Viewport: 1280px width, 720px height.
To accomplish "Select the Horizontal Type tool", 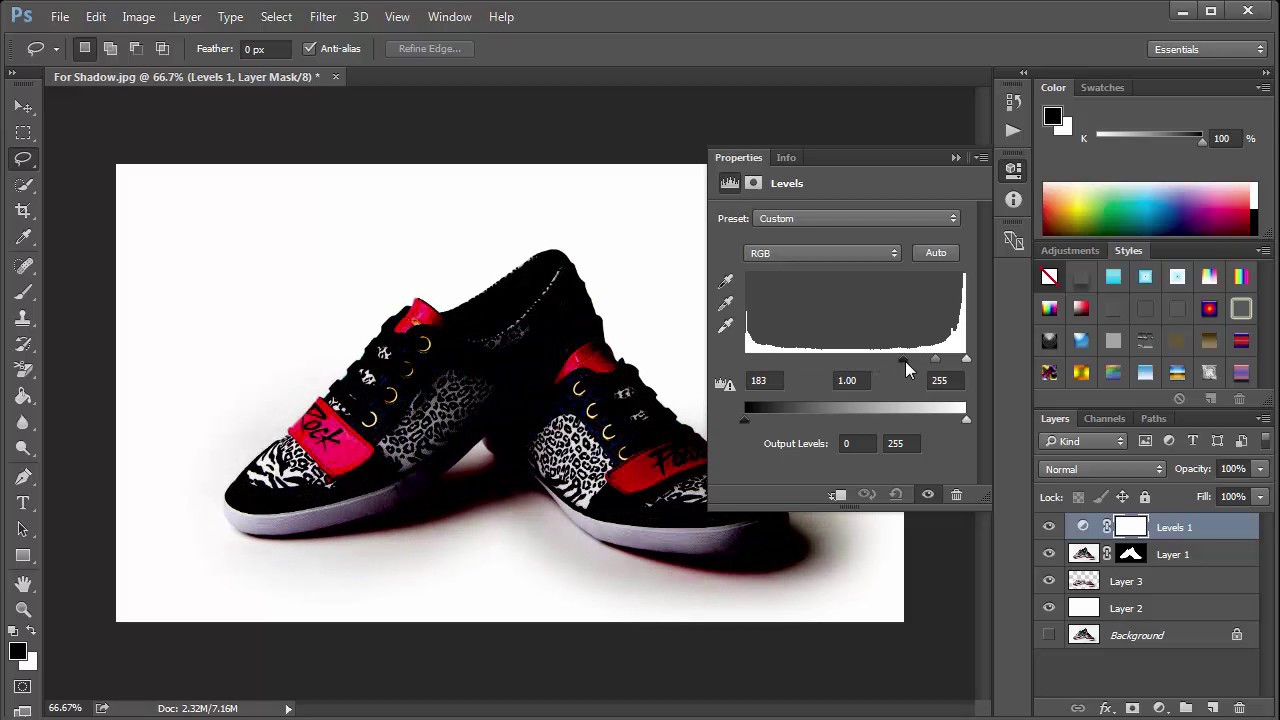I will click(x=23, y=503).
